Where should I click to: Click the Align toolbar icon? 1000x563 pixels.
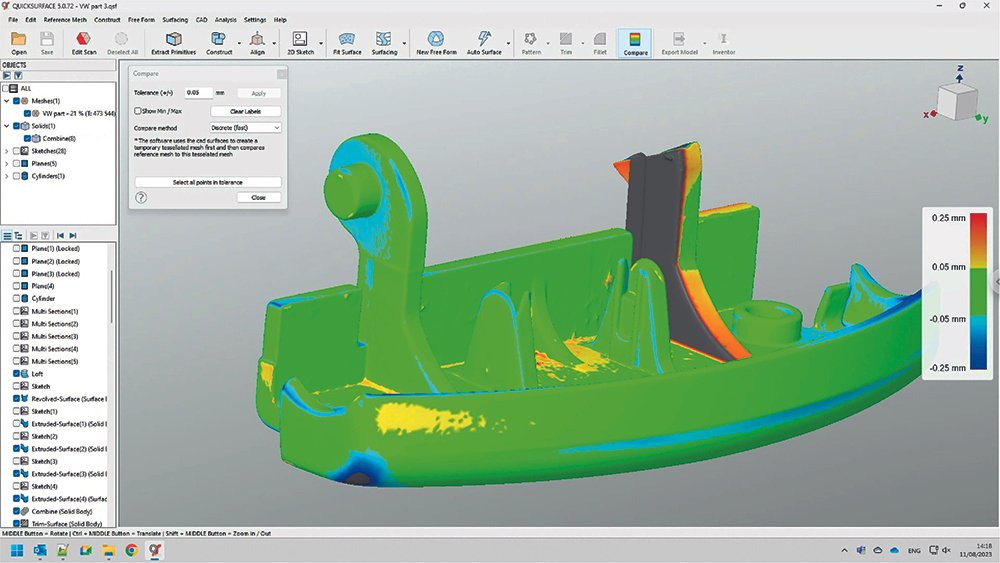257,40
